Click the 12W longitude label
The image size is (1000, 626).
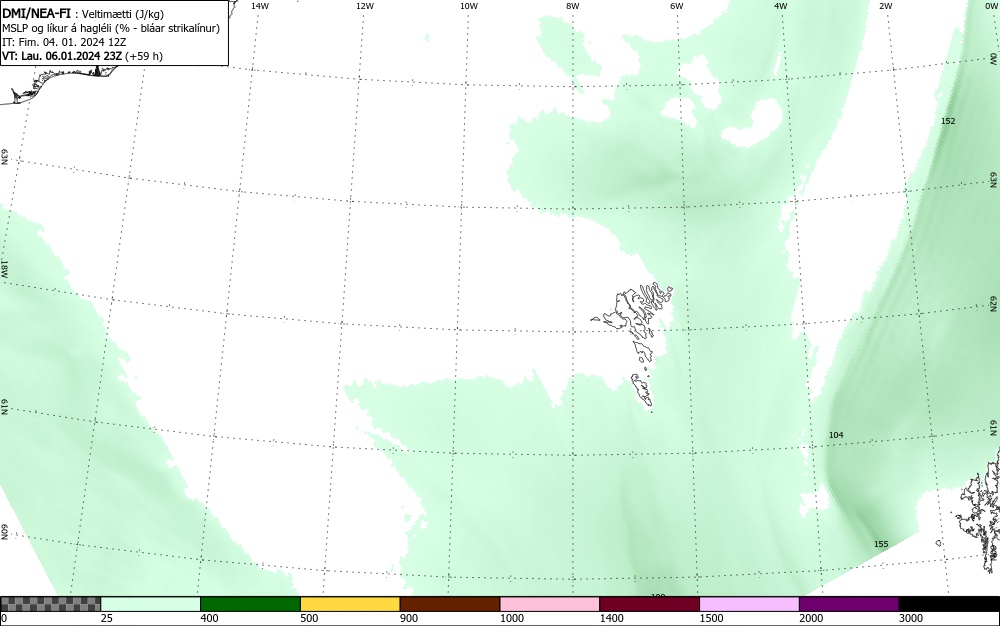tap(365, 6)
